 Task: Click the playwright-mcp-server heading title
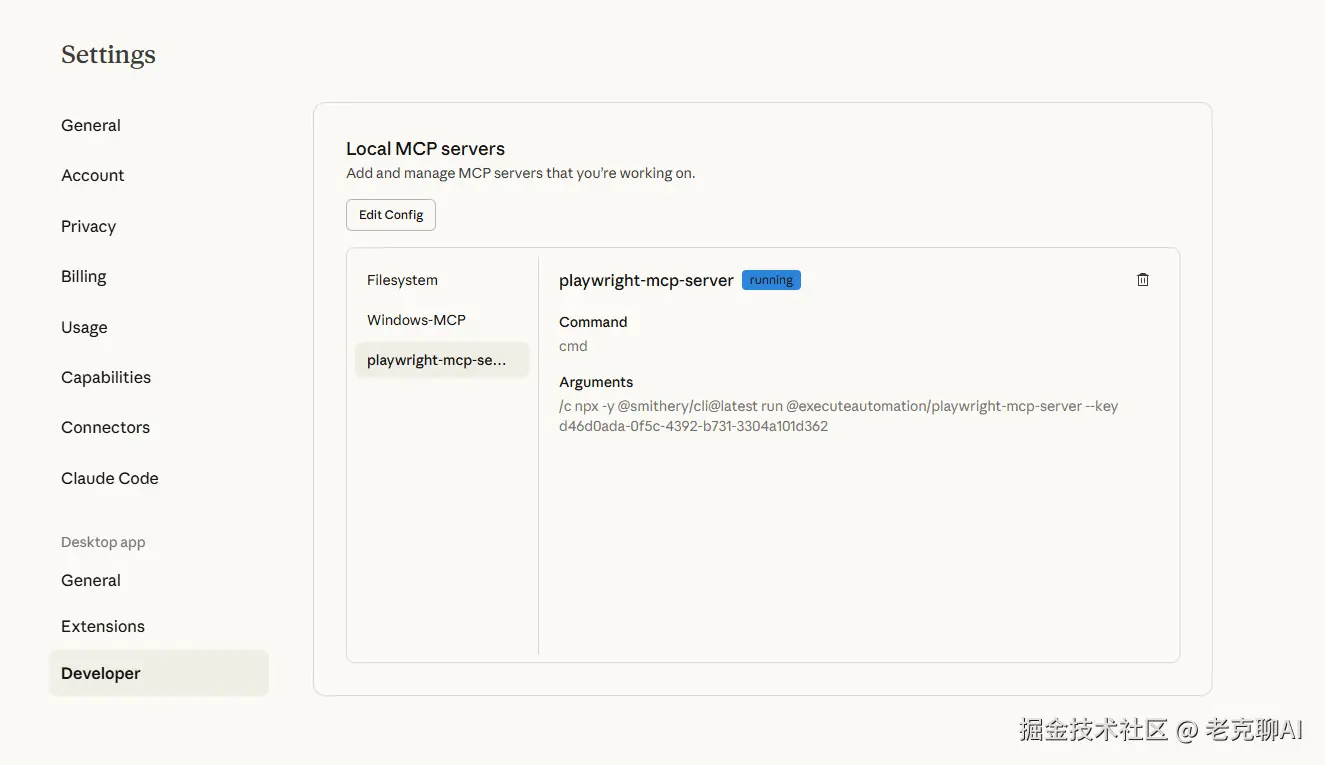tap(646, 280)
